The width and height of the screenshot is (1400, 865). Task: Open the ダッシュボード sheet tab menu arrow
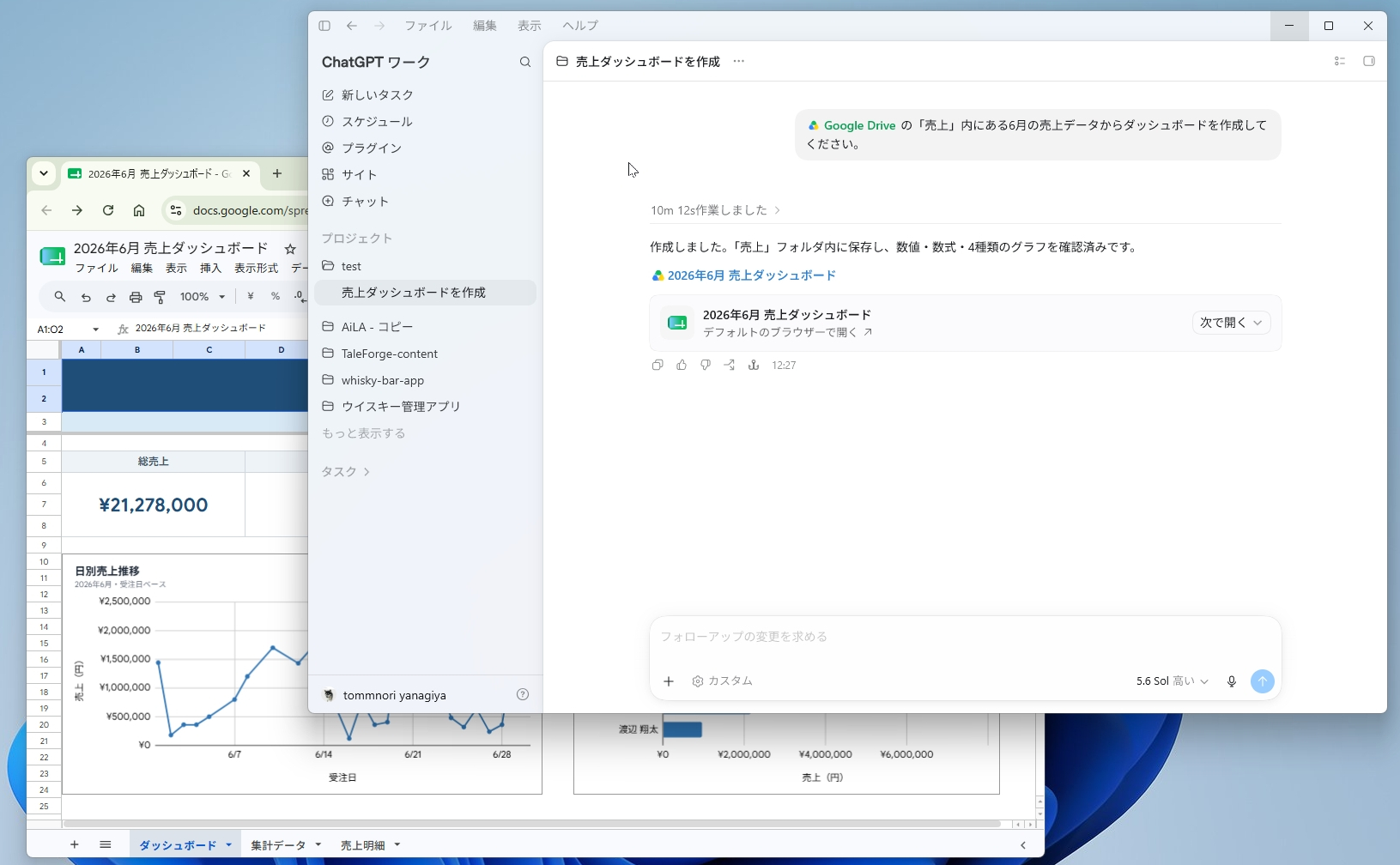[x=229, y=844]
